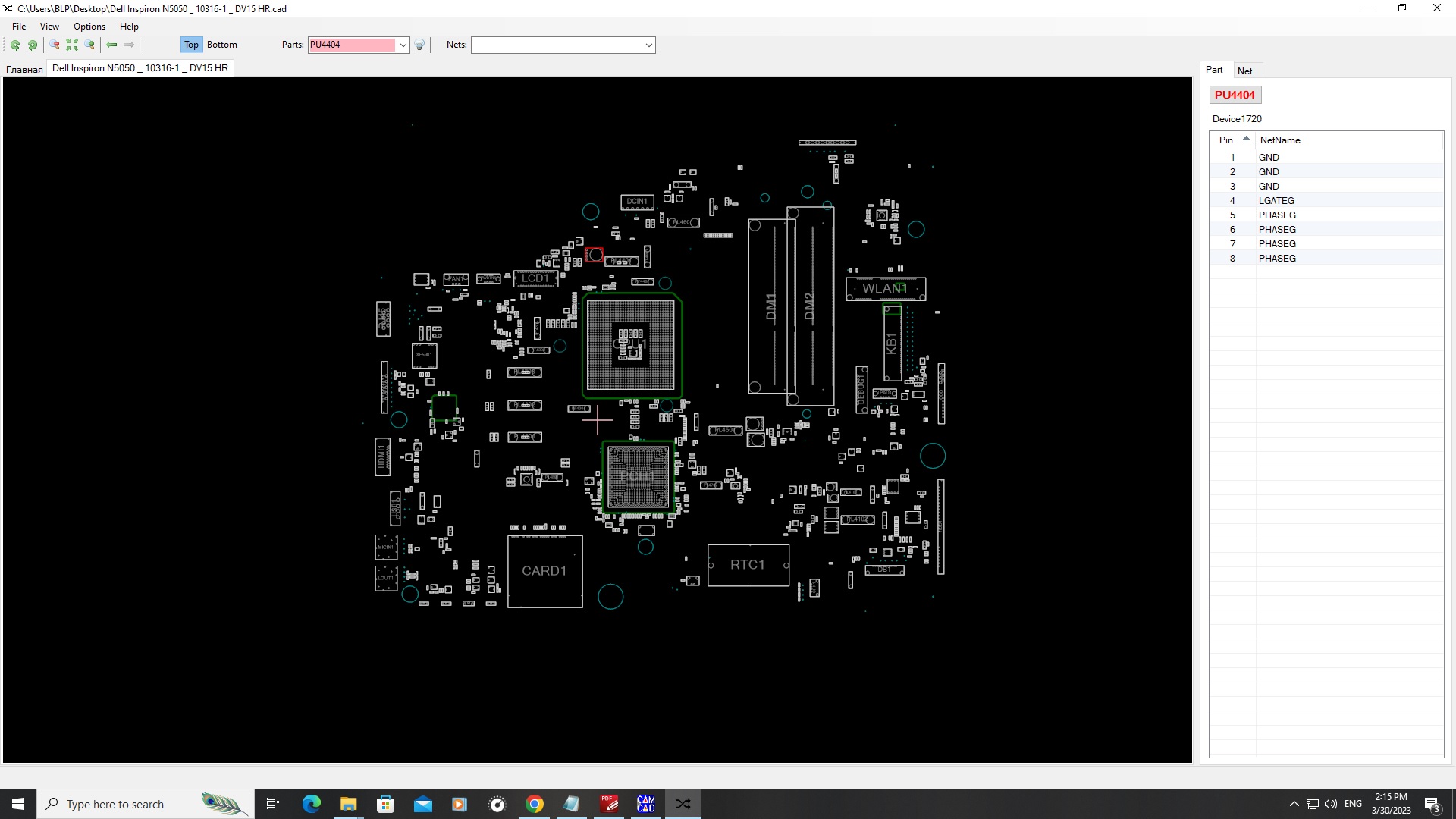Open File Explorer from the taskbar
Screen dimensions: 1456x819
coord(348,804)
